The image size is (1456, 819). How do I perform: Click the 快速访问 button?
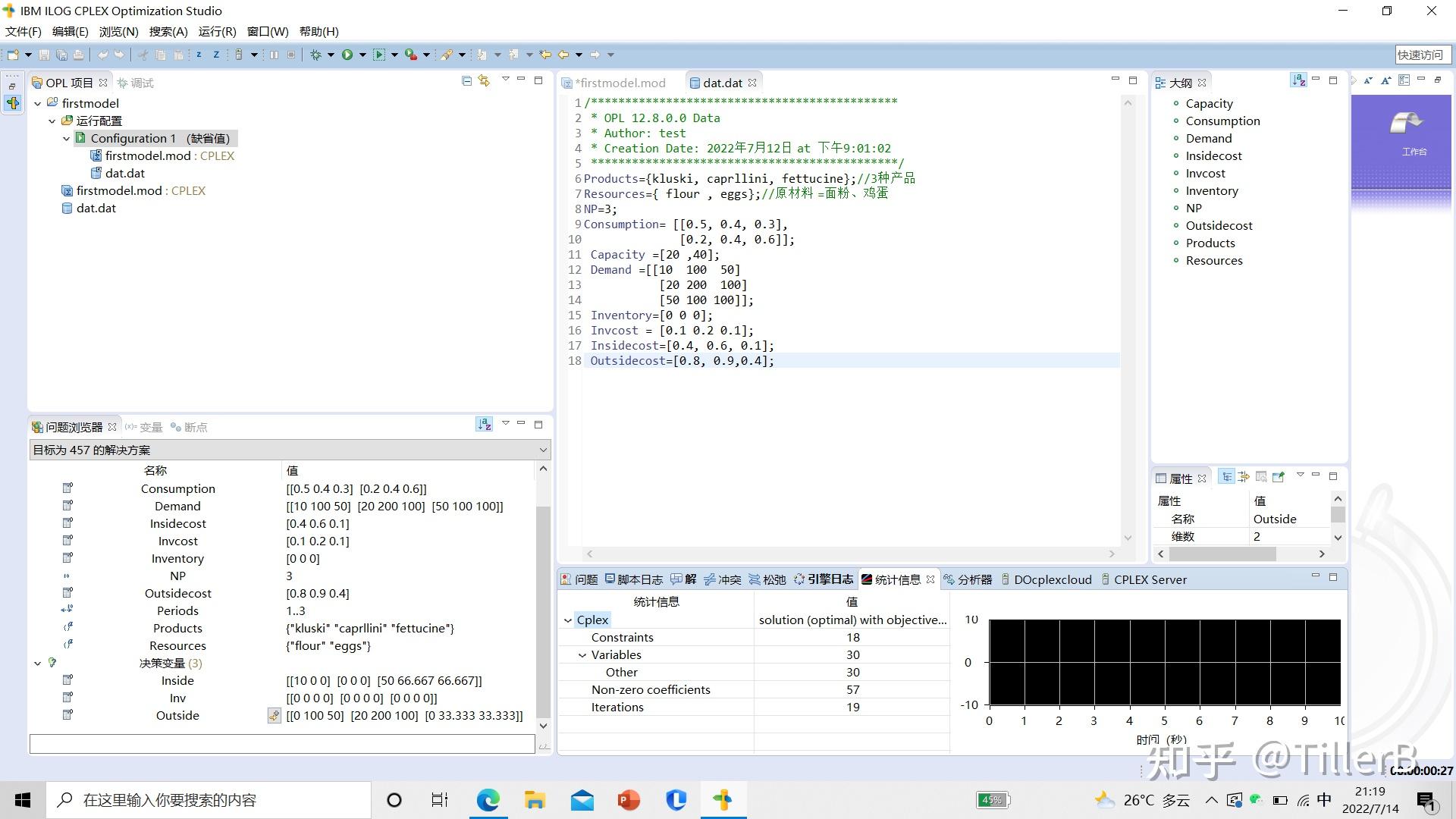pos(1422,54)
